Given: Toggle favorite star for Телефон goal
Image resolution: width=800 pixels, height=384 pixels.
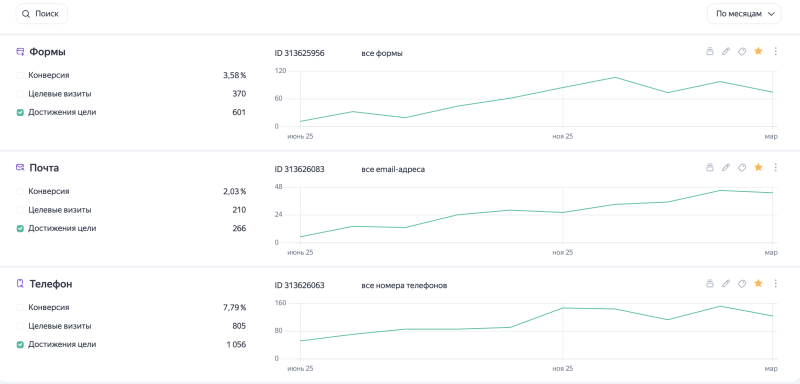Looking at the screenshot, I should [x=758, y=283].
